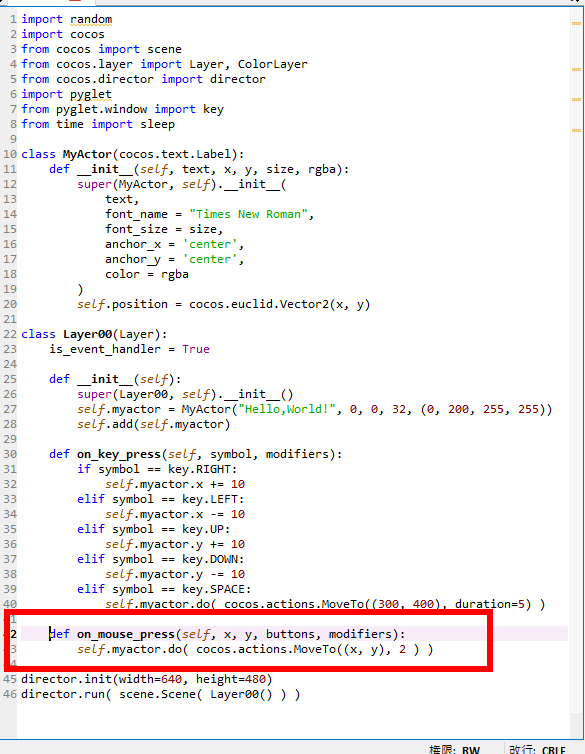Click the warning marker beside ColorLayer import line
This screenshot has height=754, width=585.
(x=576, y=69)
